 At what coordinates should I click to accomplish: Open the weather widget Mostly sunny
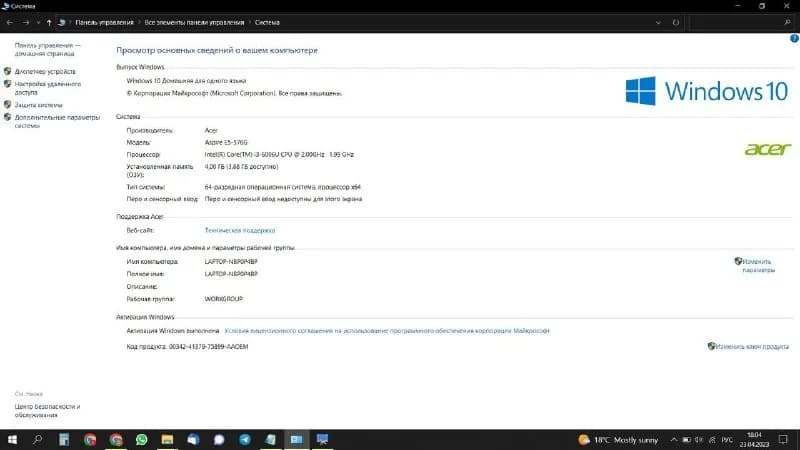coord(618,440)
